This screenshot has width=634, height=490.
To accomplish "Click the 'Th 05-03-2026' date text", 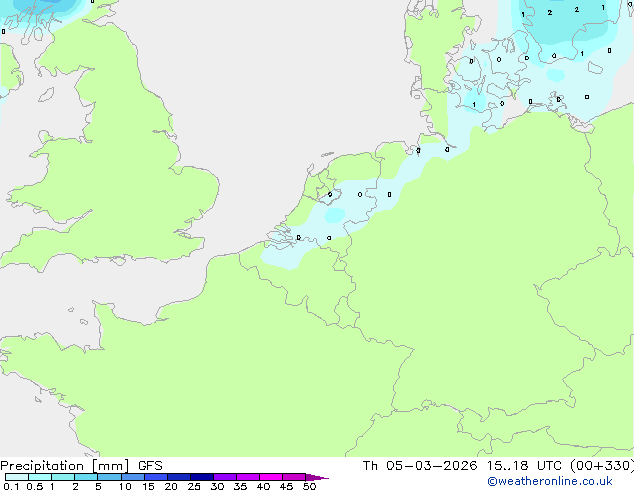I will point(420,466).
